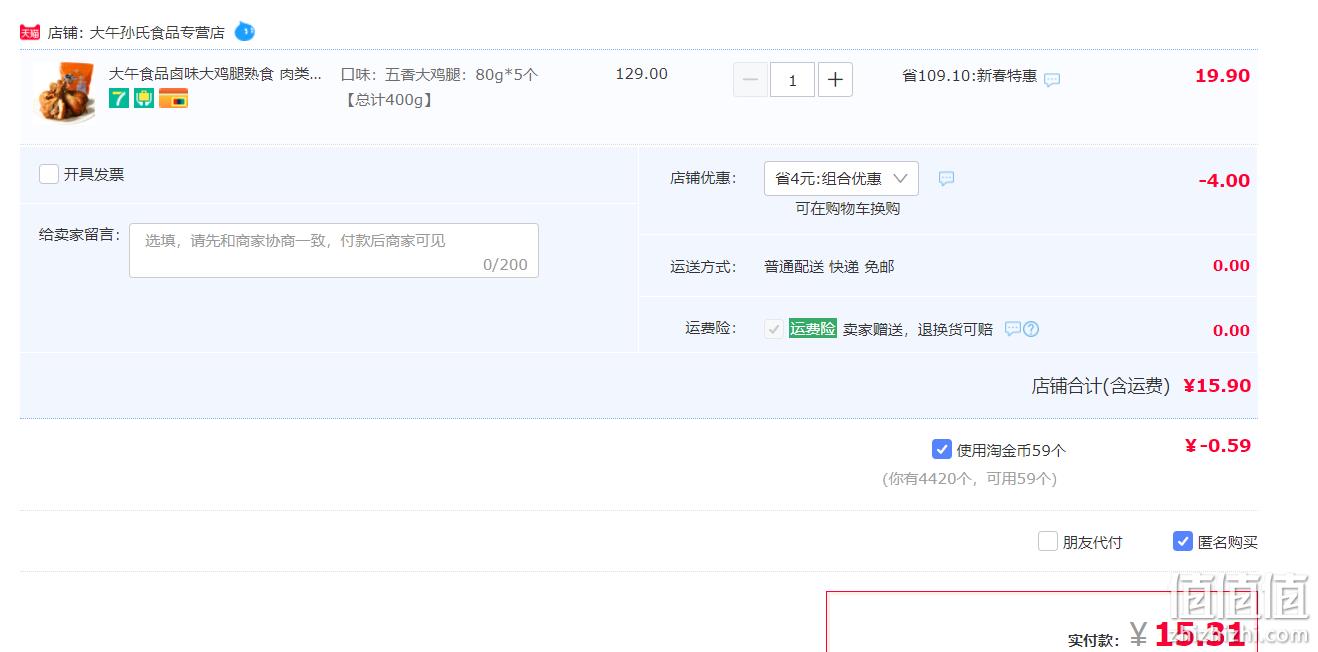
Task: Open product title 大午食品卤味大鸡腿熟食 link
Action: click(216, 74)
